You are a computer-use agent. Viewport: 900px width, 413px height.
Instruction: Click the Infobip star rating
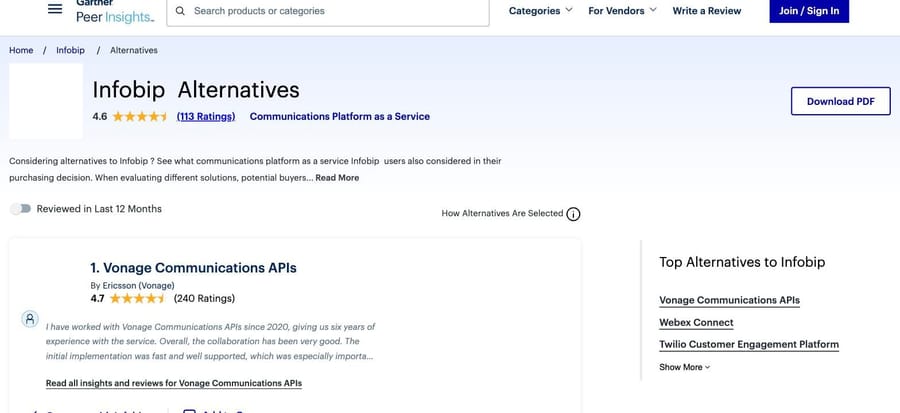[139, 116]
